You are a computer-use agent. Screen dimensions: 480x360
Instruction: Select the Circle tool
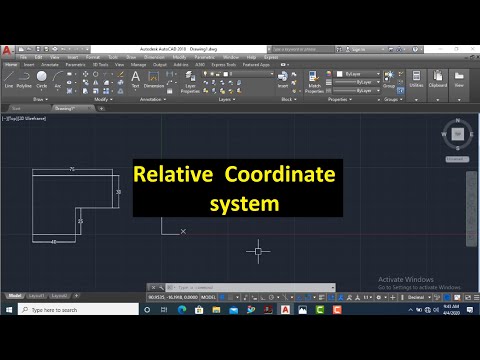[42, 79]
